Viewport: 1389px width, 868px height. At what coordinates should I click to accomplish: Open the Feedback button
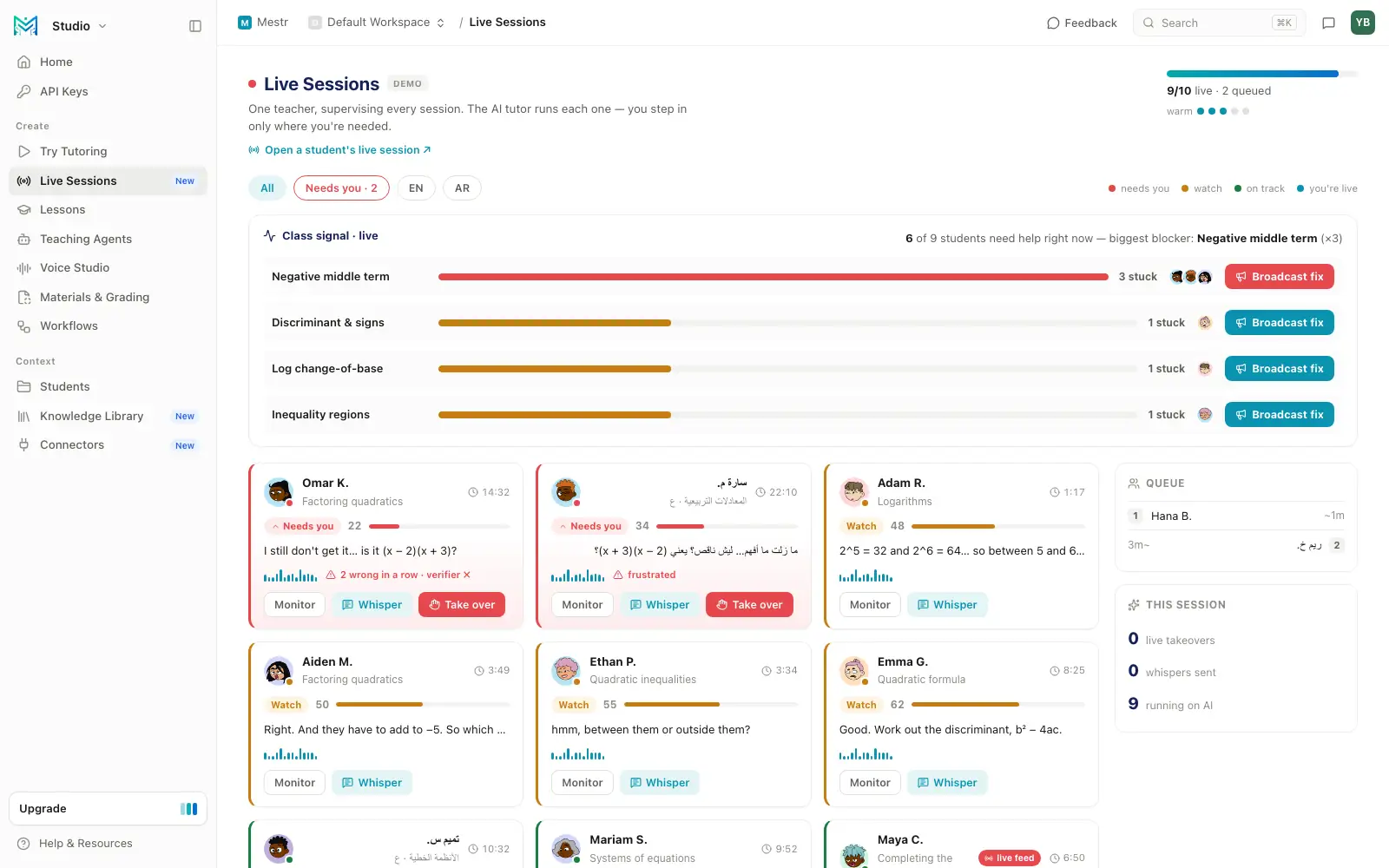point(1082,23)
